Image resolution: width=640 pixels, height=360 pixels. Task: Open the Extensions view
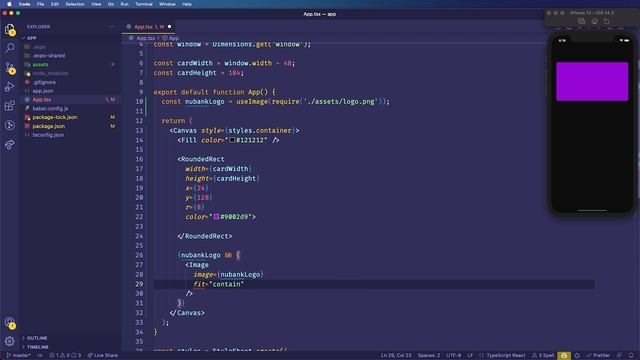[10, 106]
